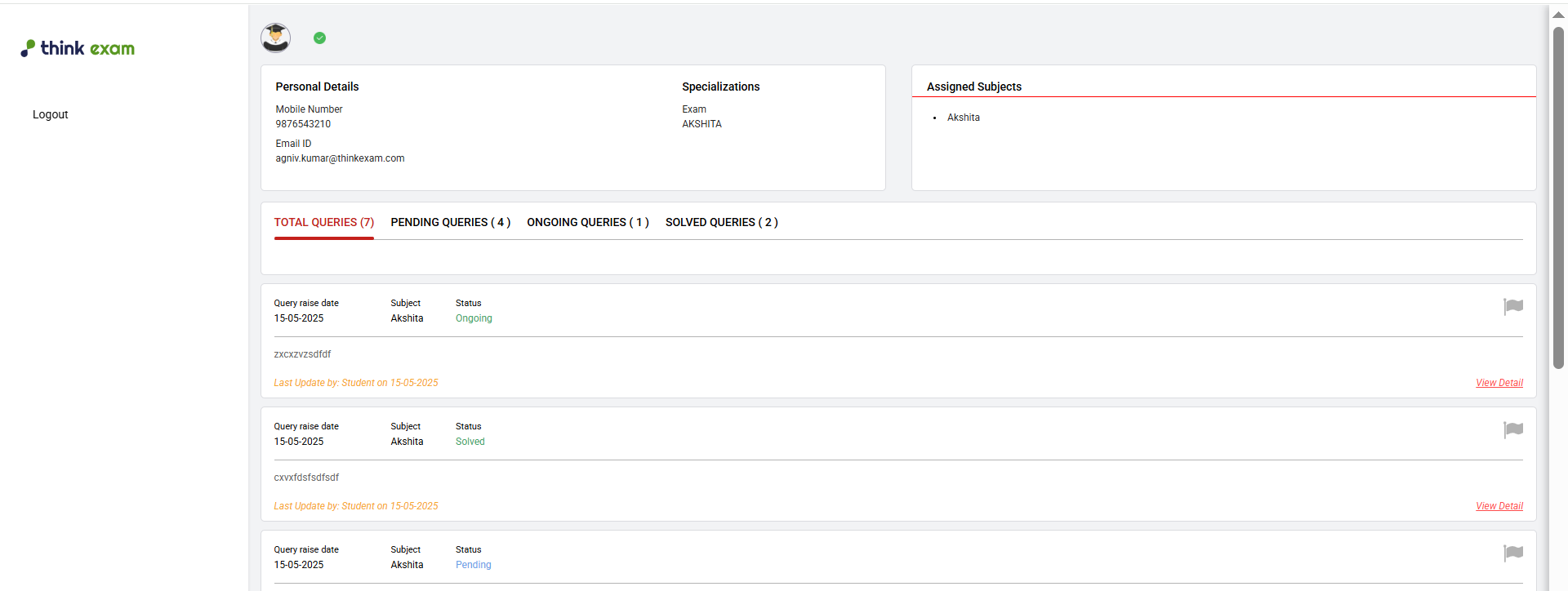Open the Total Queries tab

pyautogui.click(x=323, y=222)
